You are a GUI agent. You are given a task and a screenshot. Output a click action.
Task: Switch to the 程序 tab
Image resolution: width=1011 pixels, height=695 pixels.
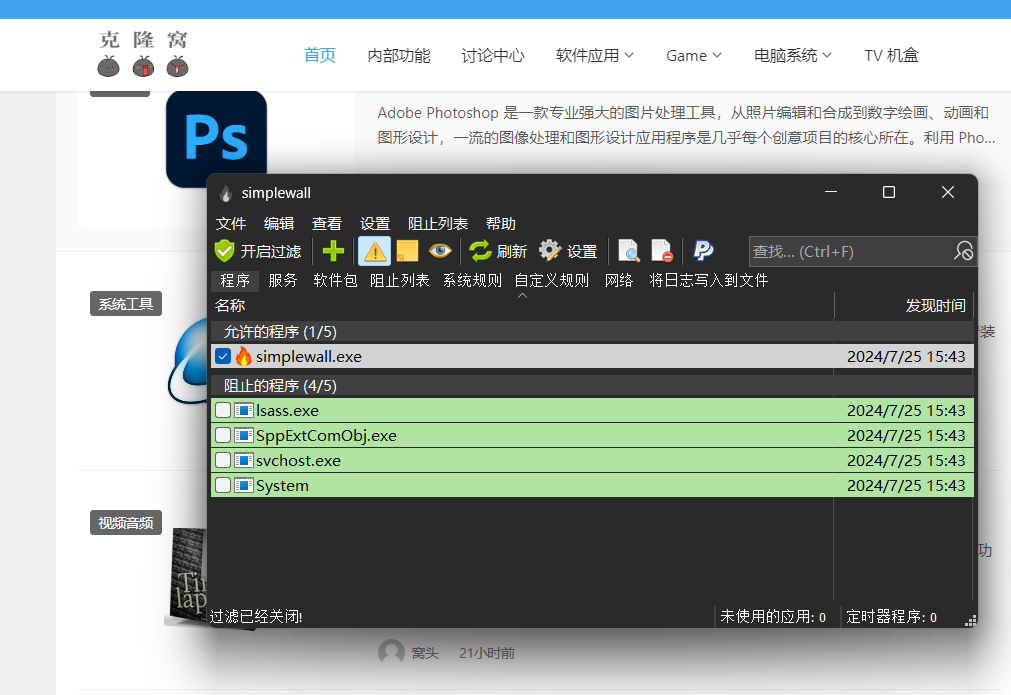pos(235,280)
